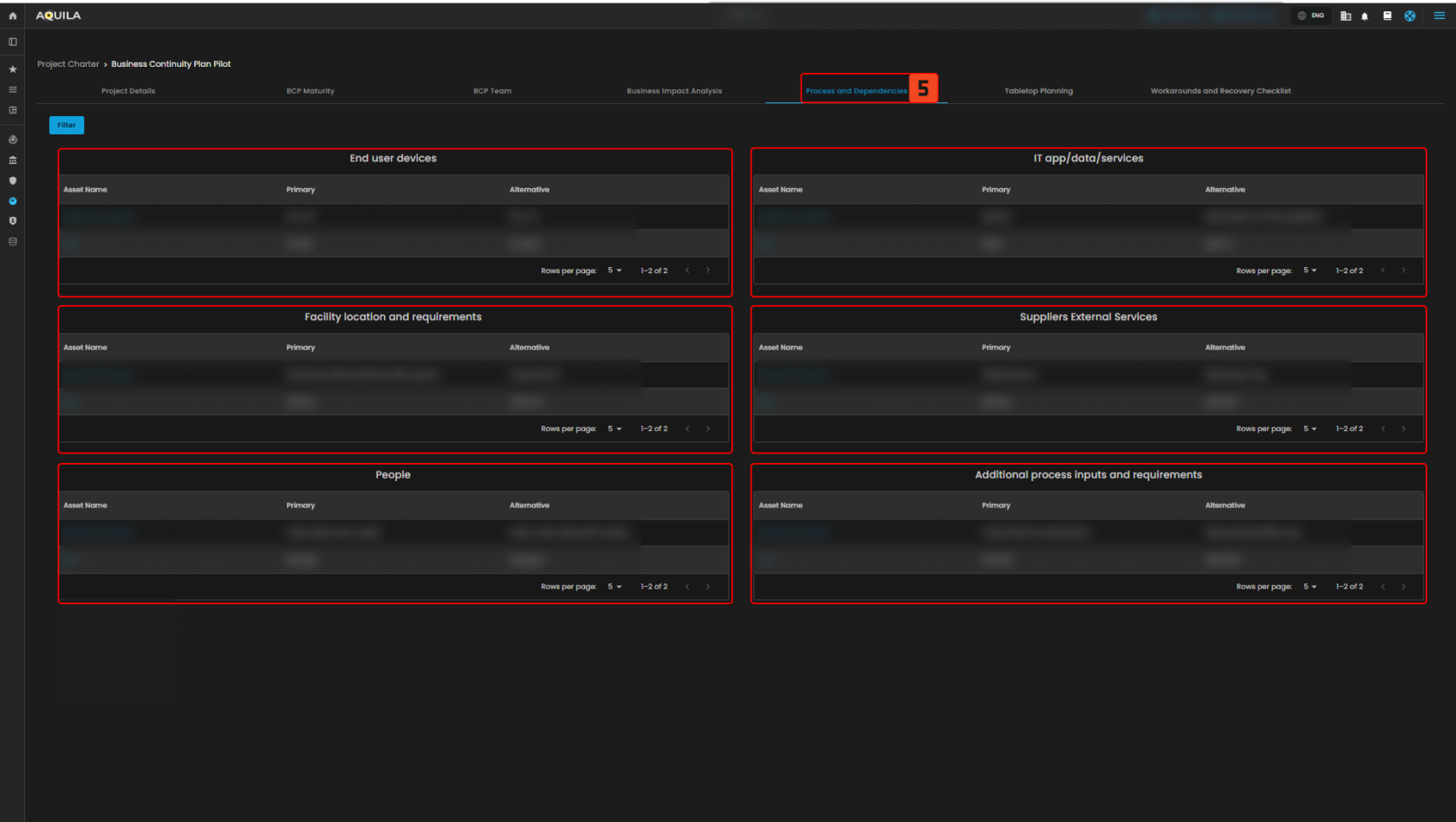Toggle the sidebar panel layout icon
1456x822 pixels.
click(x=12, y=42)
